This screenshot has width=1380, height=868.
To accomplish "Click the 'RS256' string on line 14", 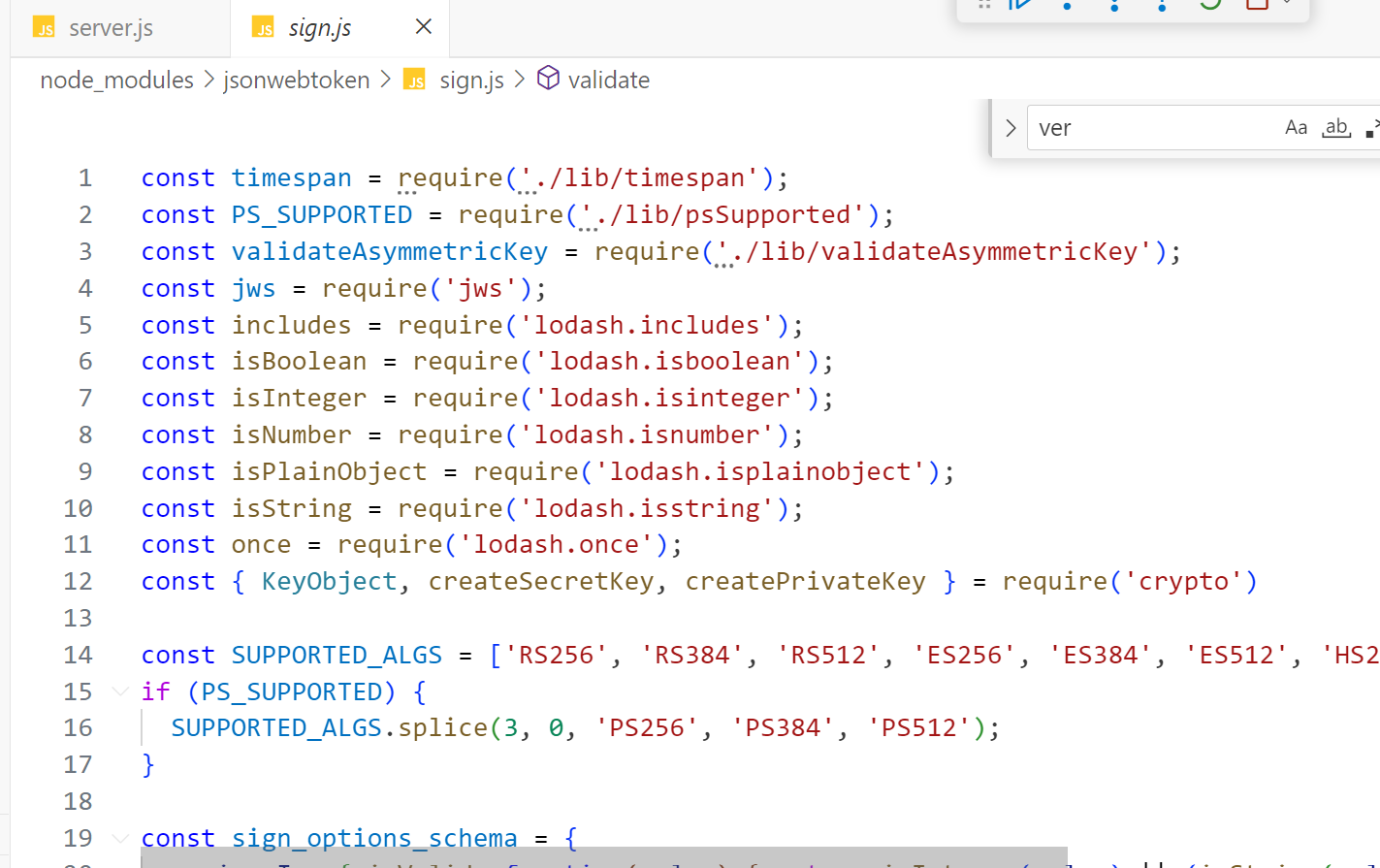I will (557, 656).
